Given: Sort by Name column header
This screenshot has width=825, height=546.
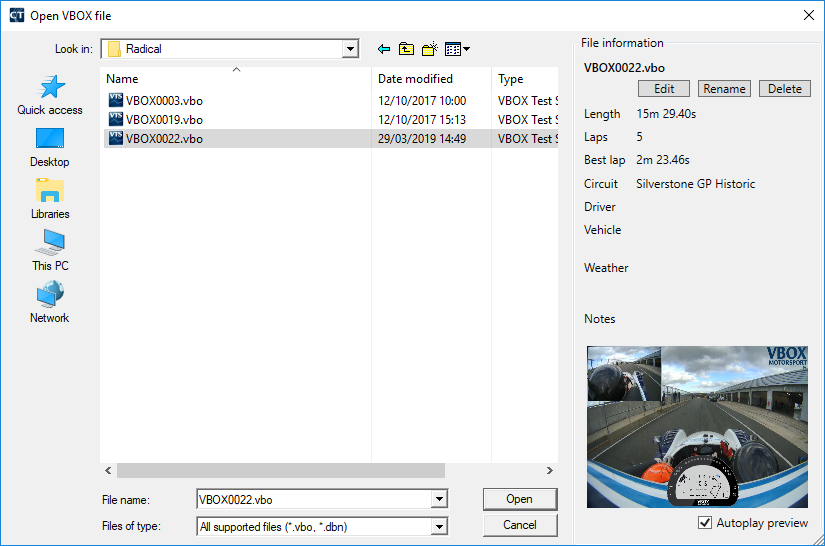Looking at the screenshot, I should (235, 79).
